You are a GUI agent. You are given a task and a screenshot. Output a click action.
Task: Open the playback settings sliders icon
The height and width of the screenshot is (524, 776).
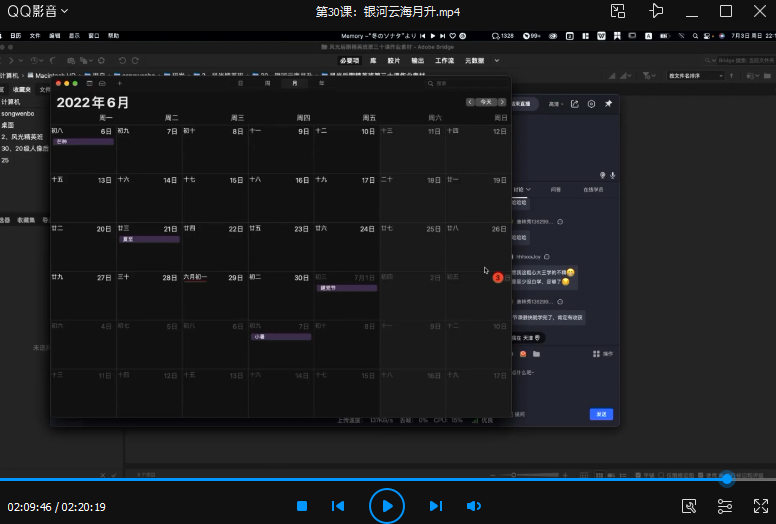725,506
